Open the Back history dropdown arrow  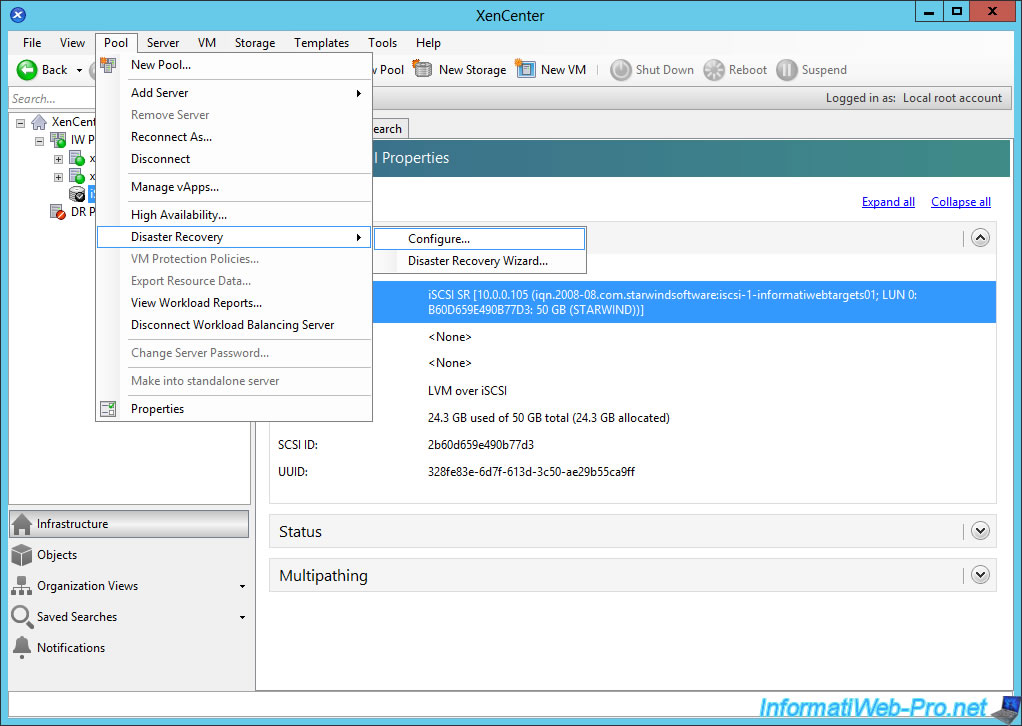[x=80, y=70]
